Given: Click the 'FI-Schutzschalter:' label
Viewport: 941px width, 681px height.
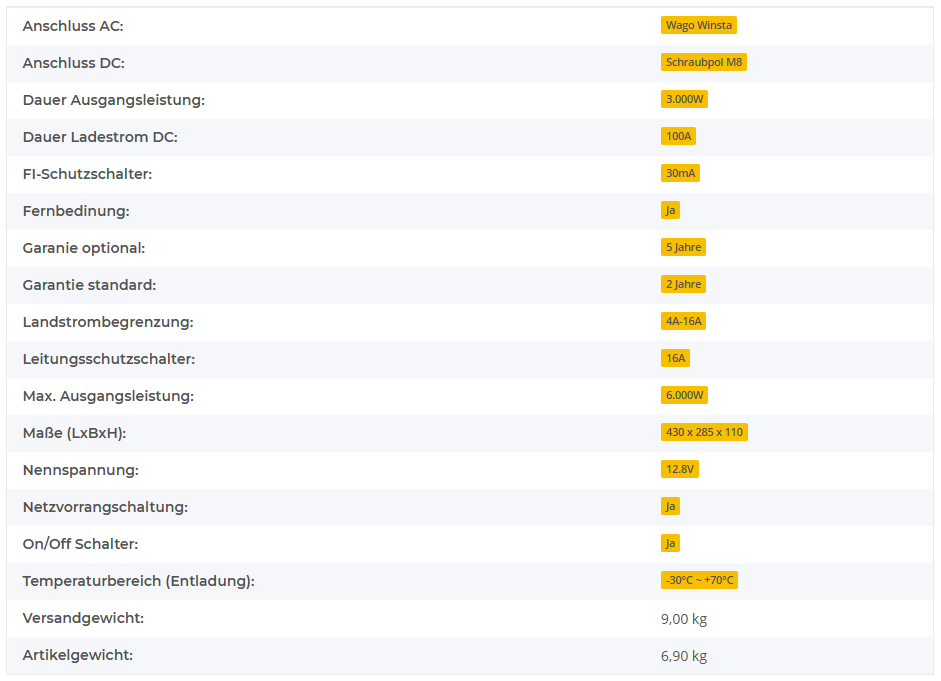Looking at the screenshot, I should click(x=88, y=174).
